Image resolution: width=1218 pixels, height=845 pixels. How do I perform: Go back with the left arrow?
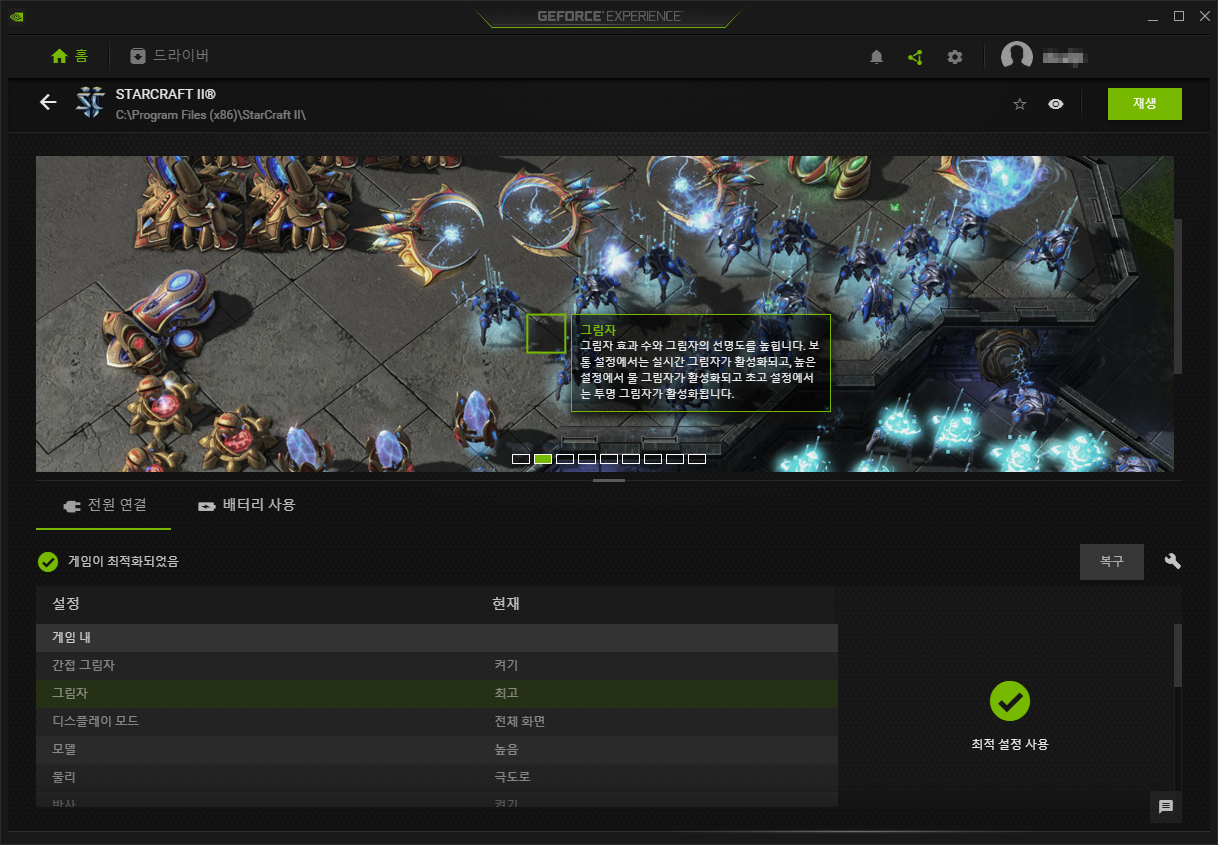coord(48,102)
